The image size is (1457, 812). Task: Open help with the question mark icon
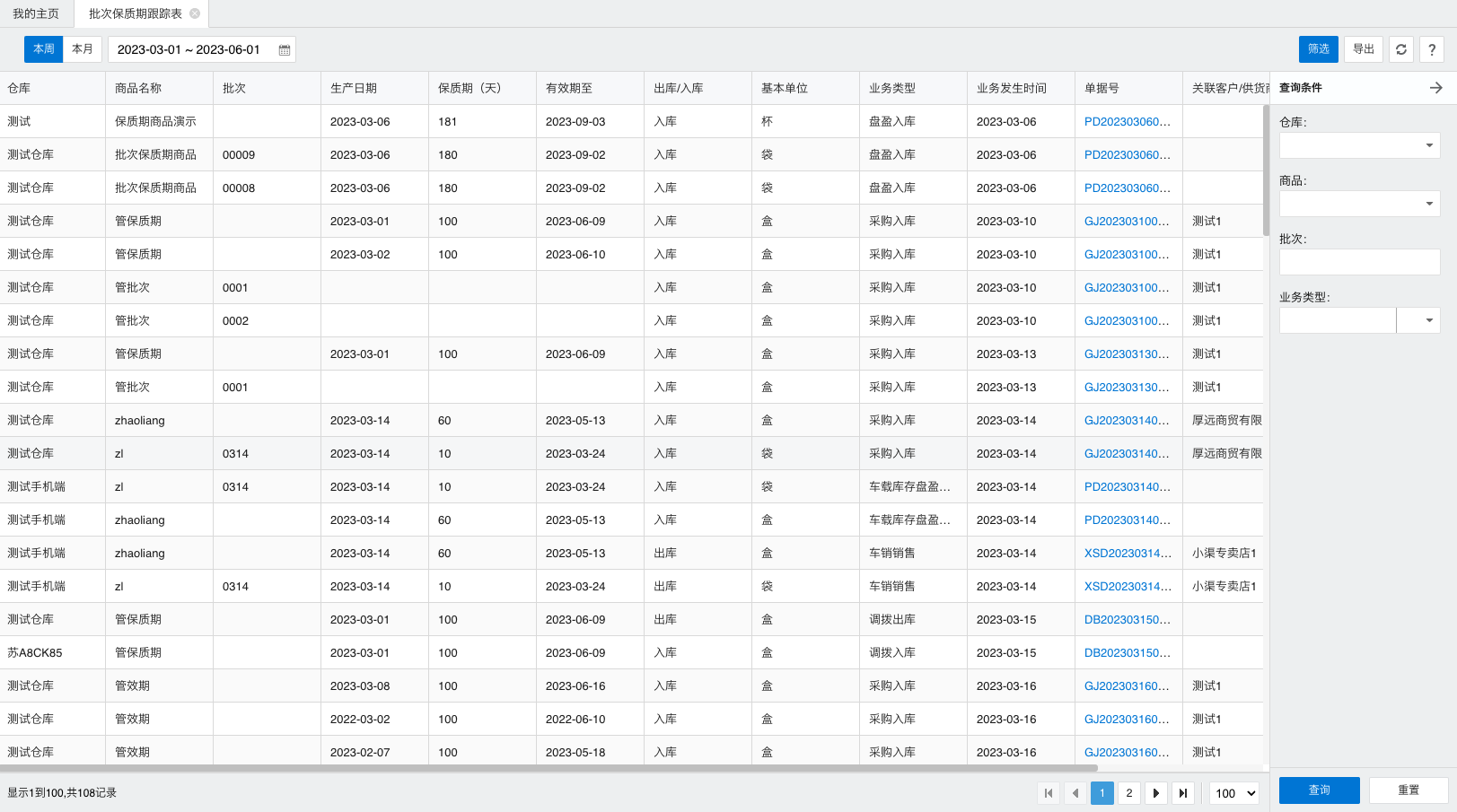pos(1432,49)
